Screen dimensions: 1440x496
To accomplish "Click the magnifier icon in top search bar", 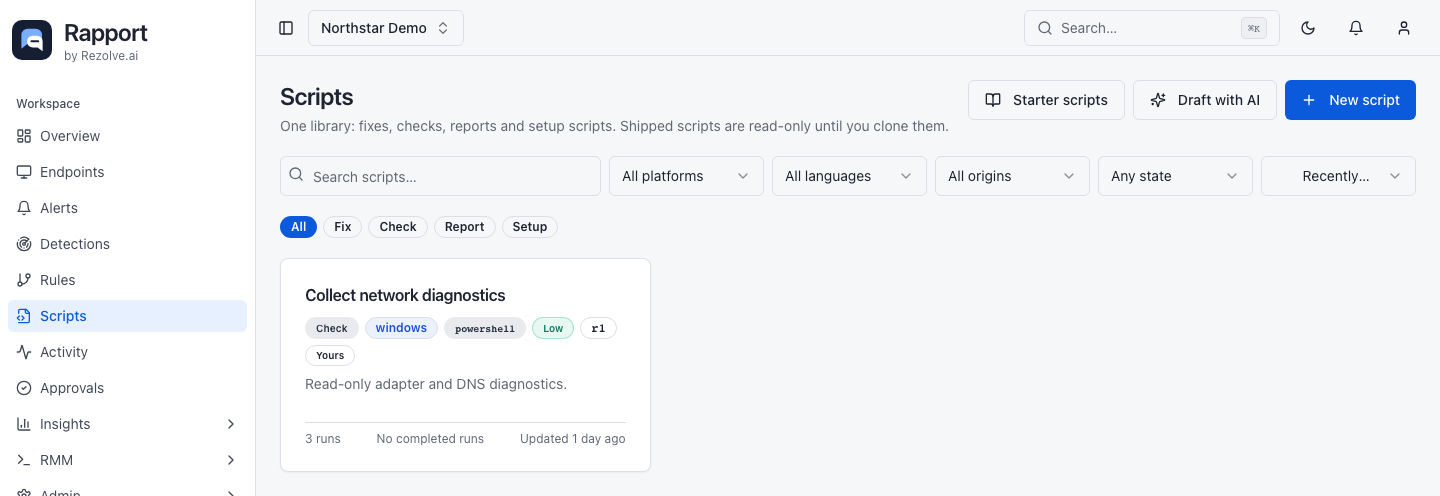I will coord(1045,28).
